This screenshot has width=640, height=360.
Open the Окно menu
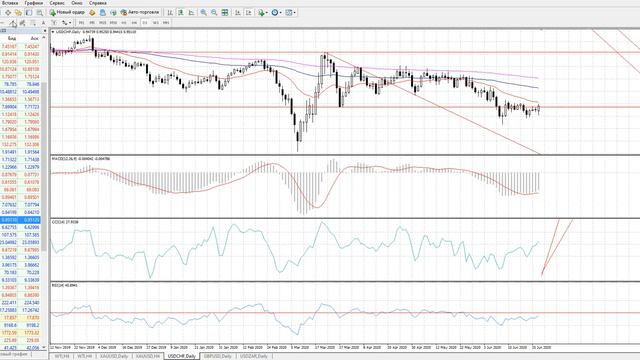tap(77, 3)
